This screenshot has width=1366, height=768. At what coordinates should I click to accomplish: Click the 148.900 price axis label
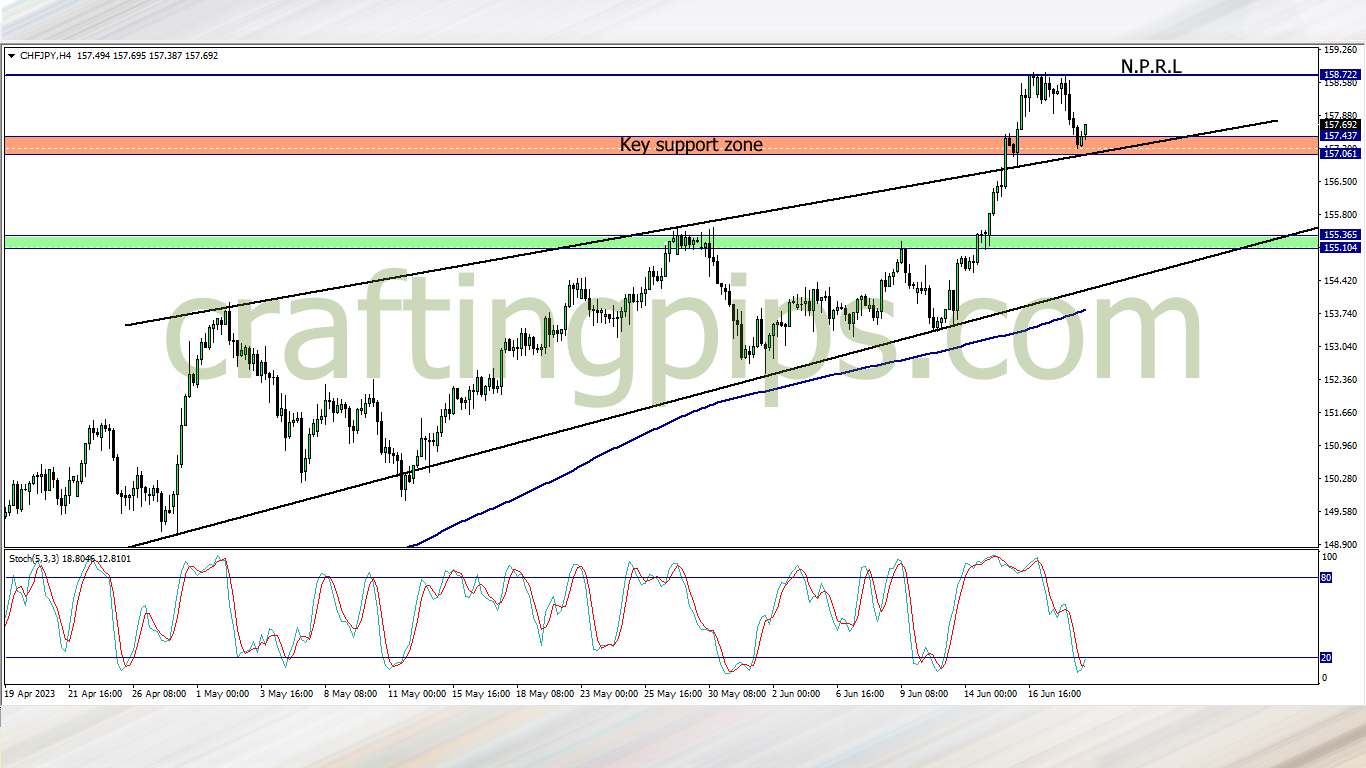point(1341,545)
